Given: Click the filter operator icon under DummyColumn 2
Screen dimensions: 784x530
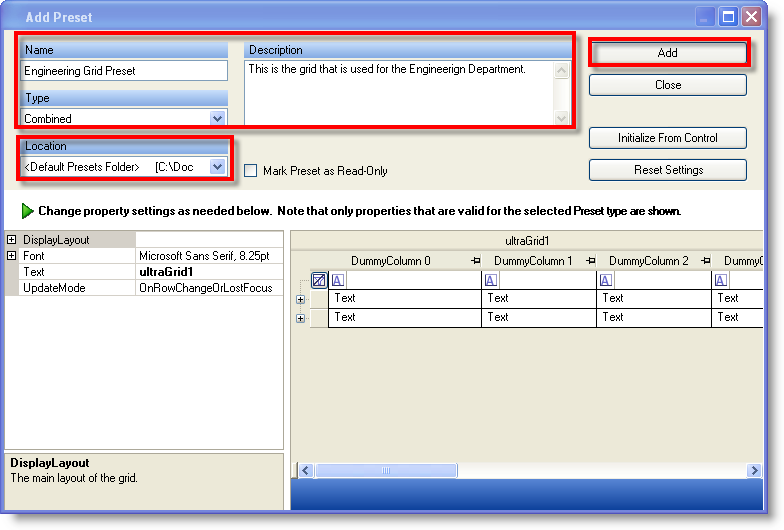Looking at the screenshot, I should (606, 280).
